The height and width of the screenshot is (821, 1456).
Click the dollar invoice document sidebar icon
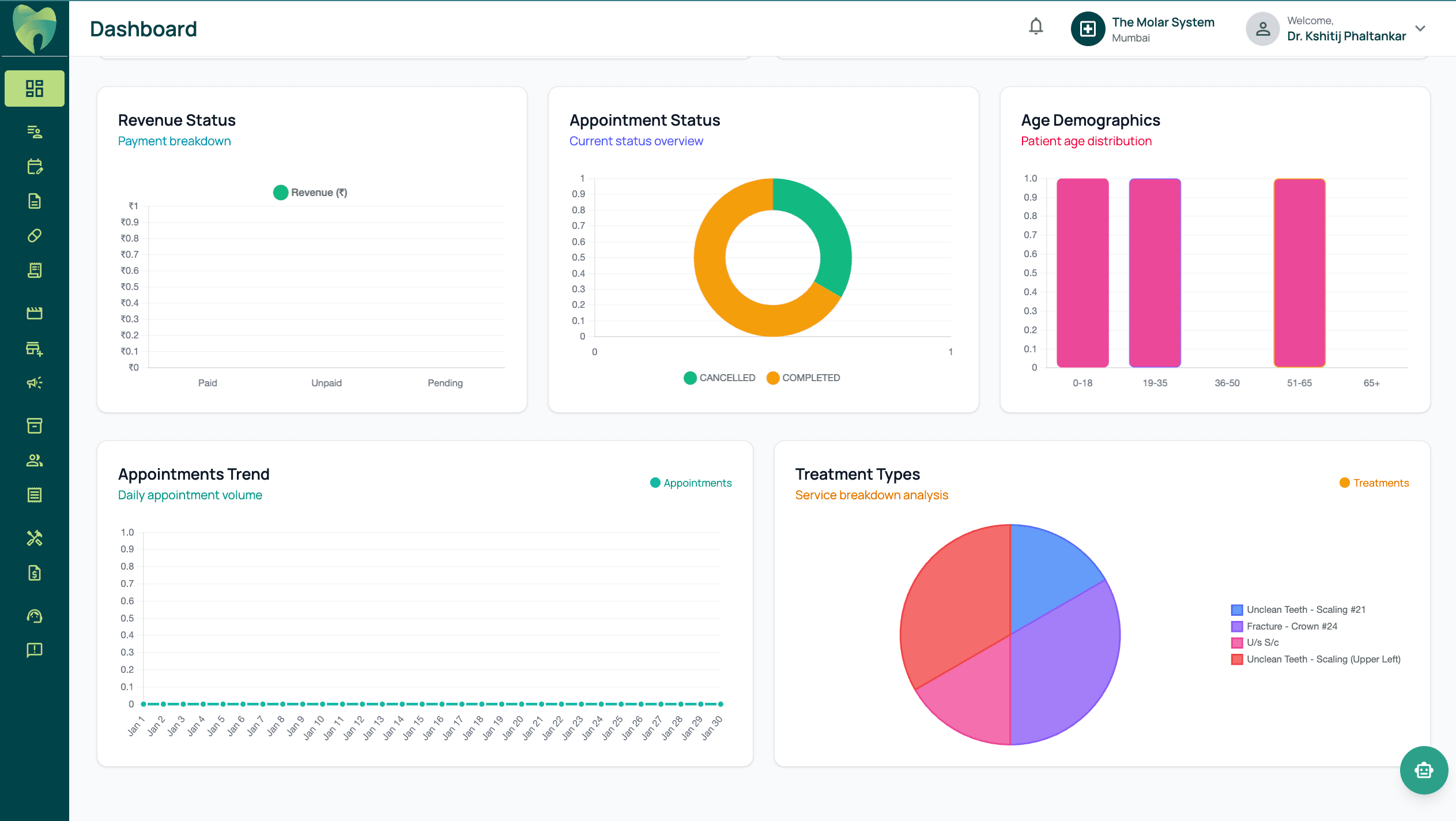35,573
